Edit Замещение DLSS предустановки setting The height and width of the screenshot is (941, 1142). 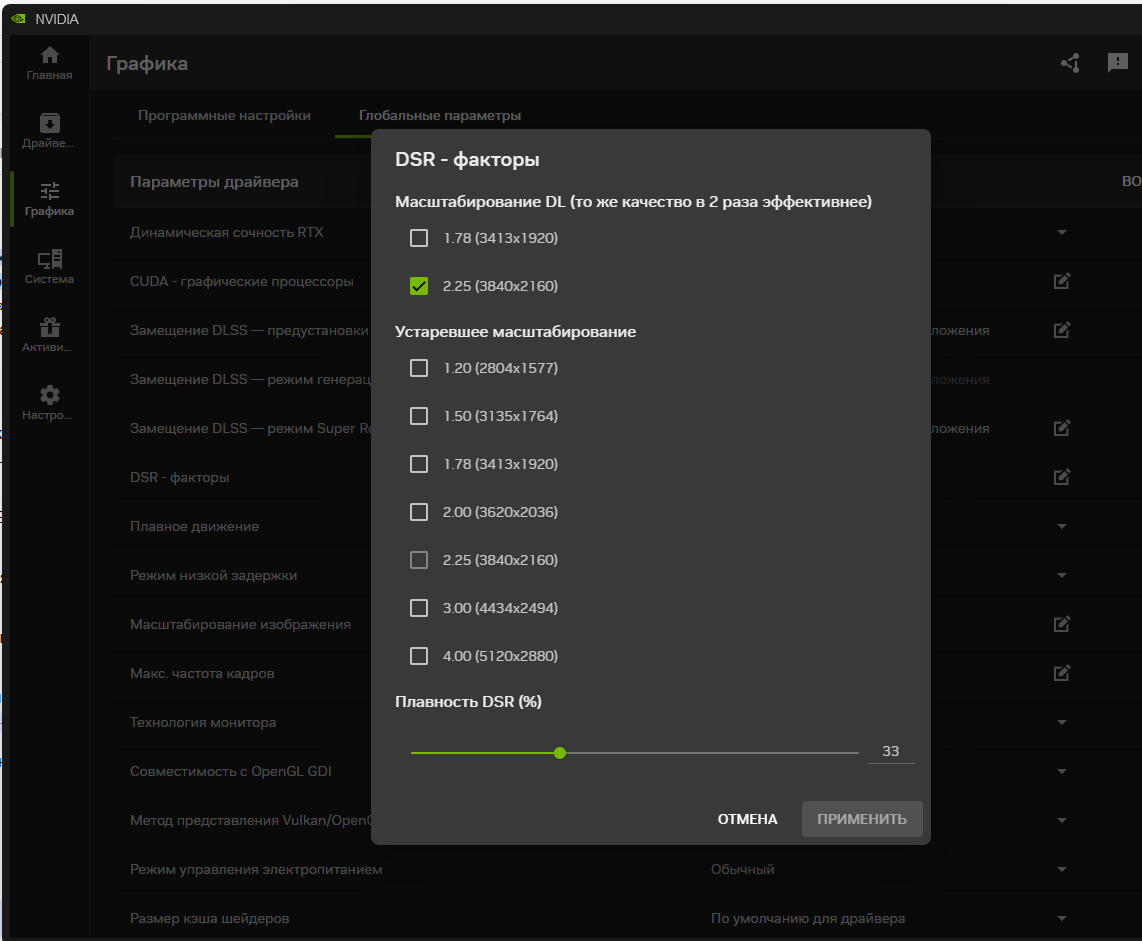(x=1062, y=330)
